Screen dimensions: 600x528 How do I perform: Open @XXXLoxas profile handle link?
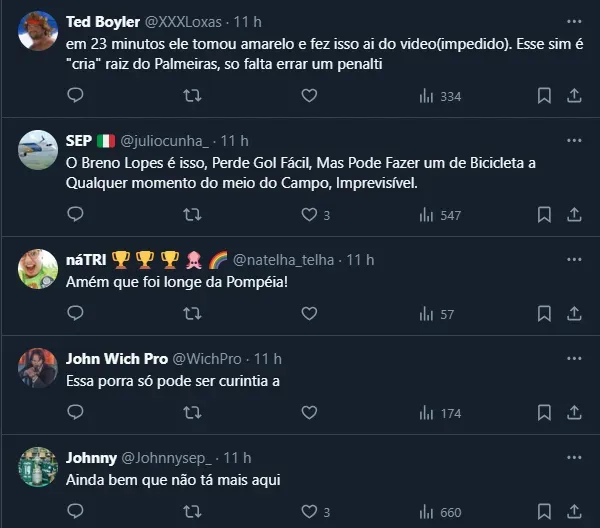(x=183, y=20)
